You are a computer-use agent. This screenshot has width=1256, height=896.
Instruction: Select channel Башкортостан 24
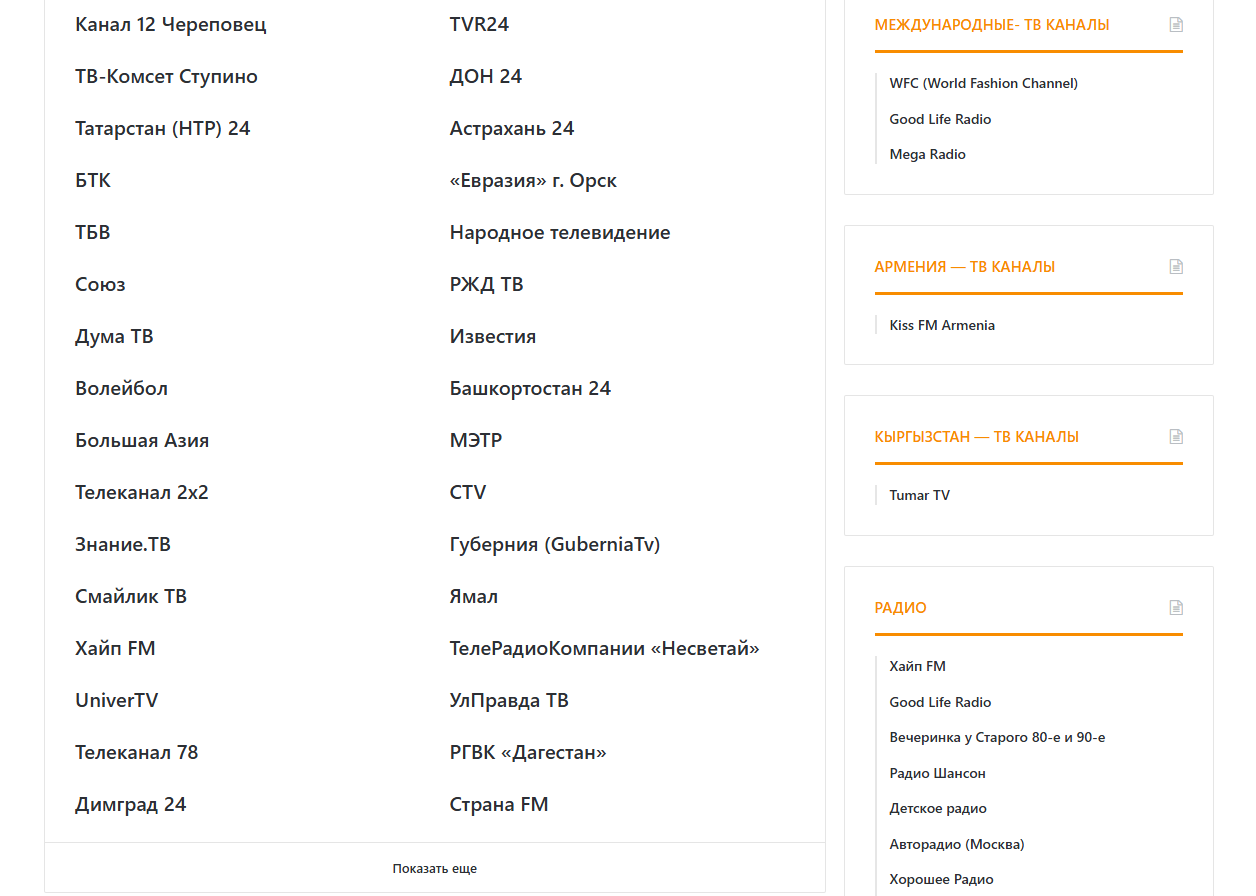coord(530,388)
